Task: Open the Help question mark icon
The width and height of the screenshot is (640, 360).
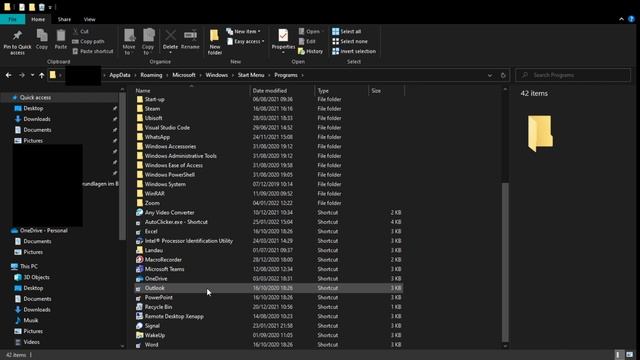Action: pyautogui.click(x=631, y=19)
